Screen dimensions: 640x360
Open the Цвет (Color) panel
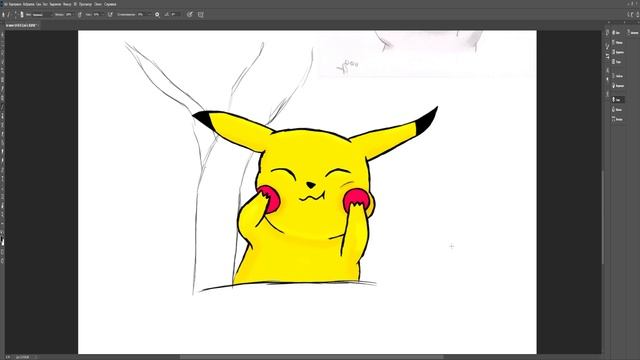point(617,33)
